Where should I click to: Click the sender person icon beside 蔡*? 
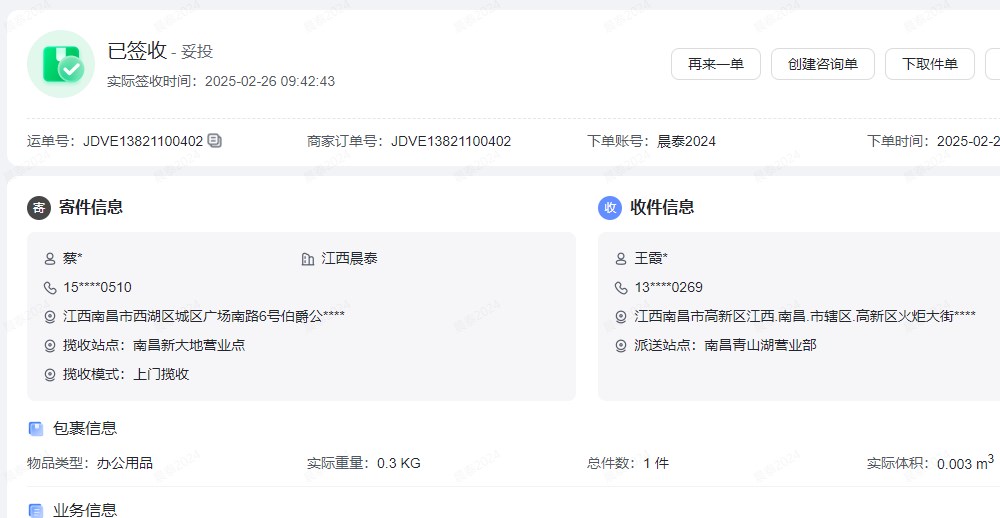(50, 259)
